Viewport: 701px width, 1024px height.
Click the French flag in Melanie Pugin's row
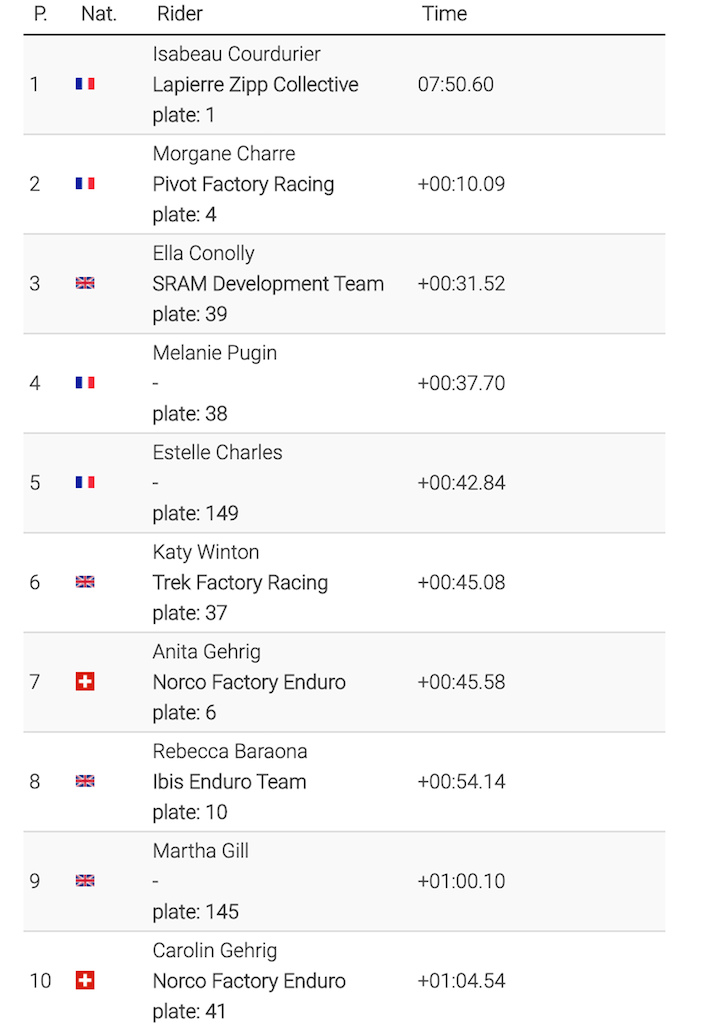pyautogui.click(x=85, y=383)
